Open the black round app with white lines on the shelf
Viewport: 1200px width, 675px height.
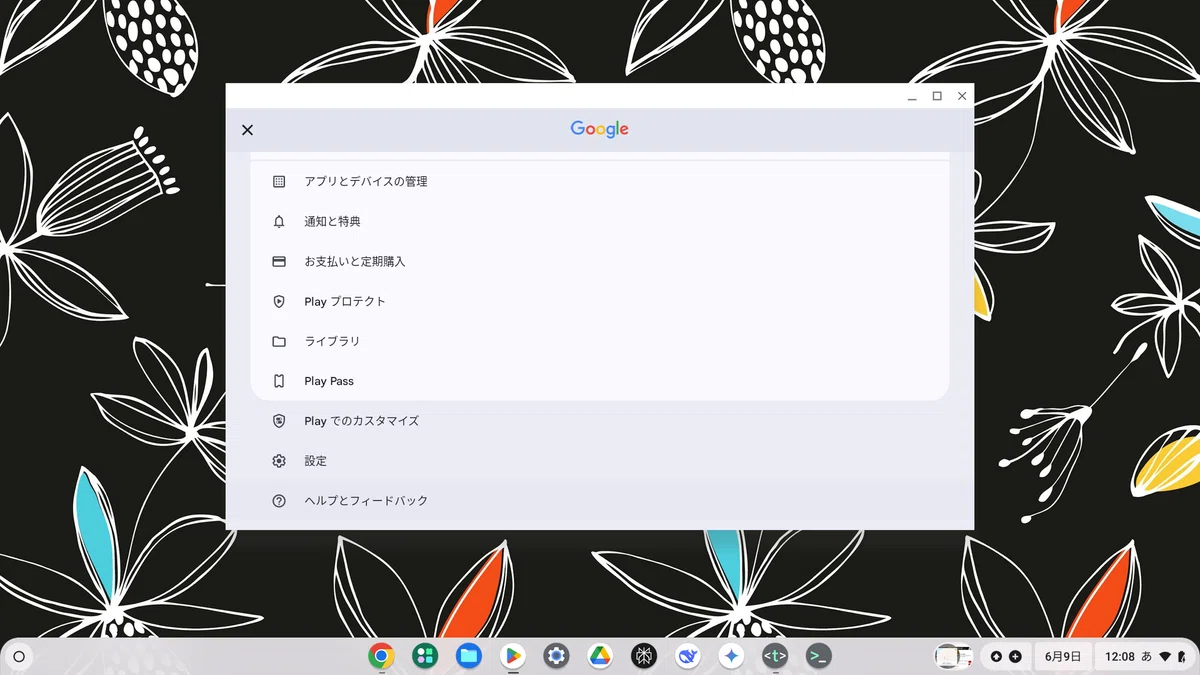(x=644, y=656)
